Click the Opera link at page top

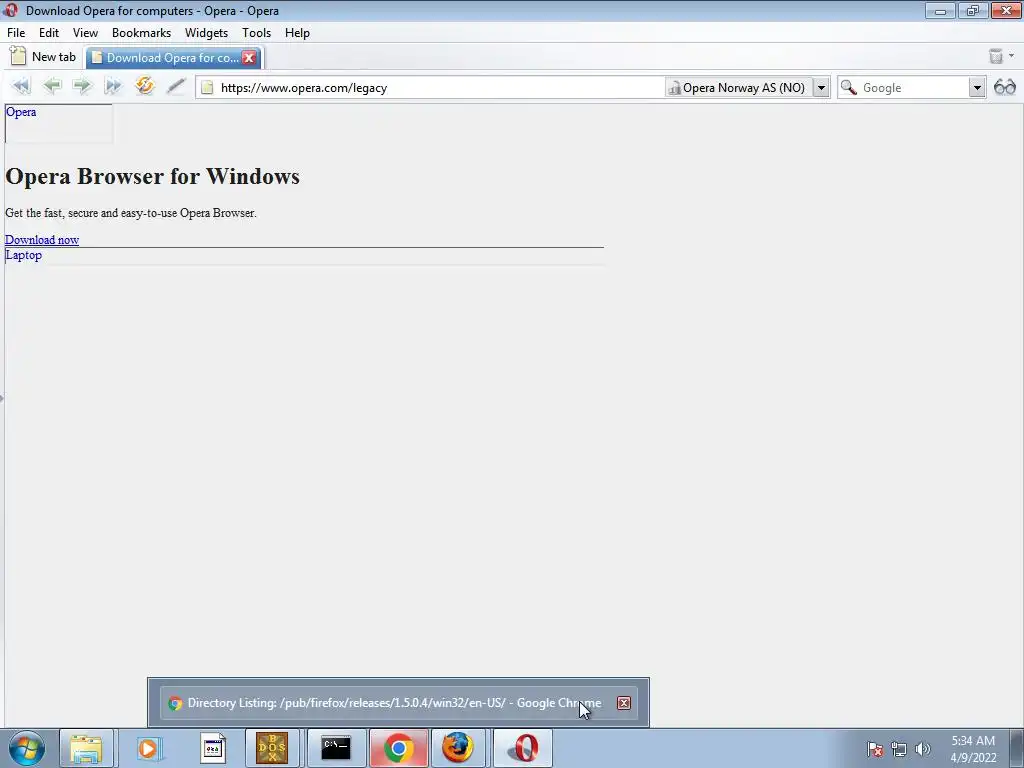(21, 112)
